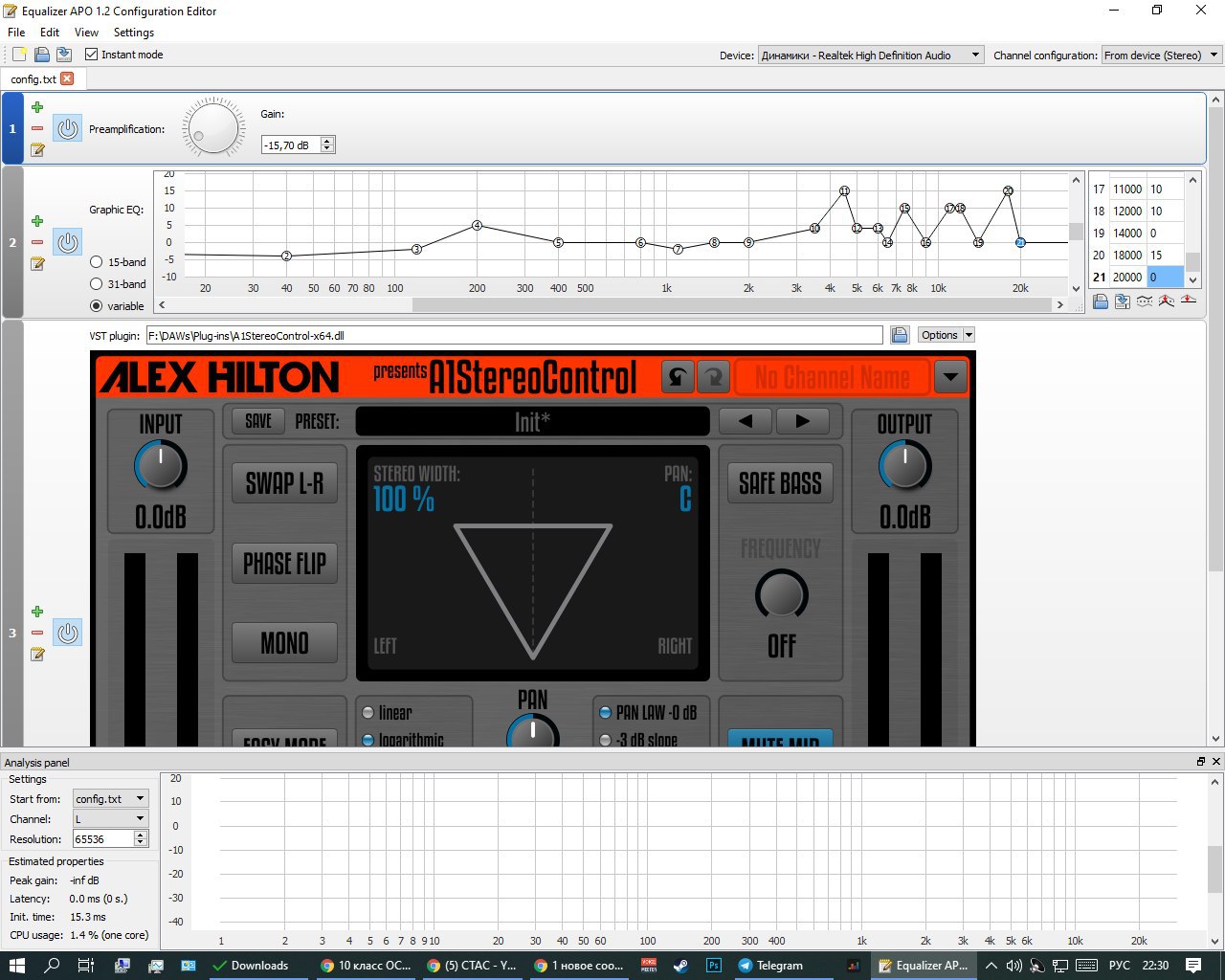Click import icon under EQ table
Image resolution: width=1225 pixels, height=980 pixels.
(1101, 301)
